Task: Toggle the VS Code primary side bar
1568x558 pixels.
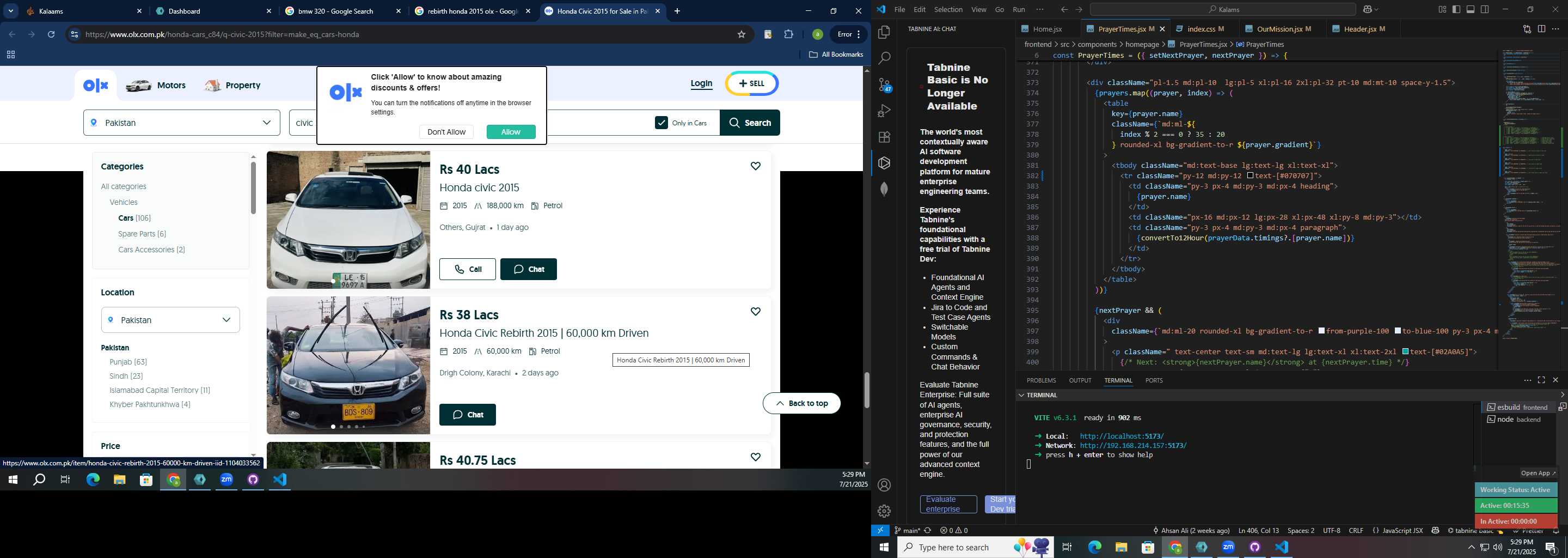Action: [1456, 9]
